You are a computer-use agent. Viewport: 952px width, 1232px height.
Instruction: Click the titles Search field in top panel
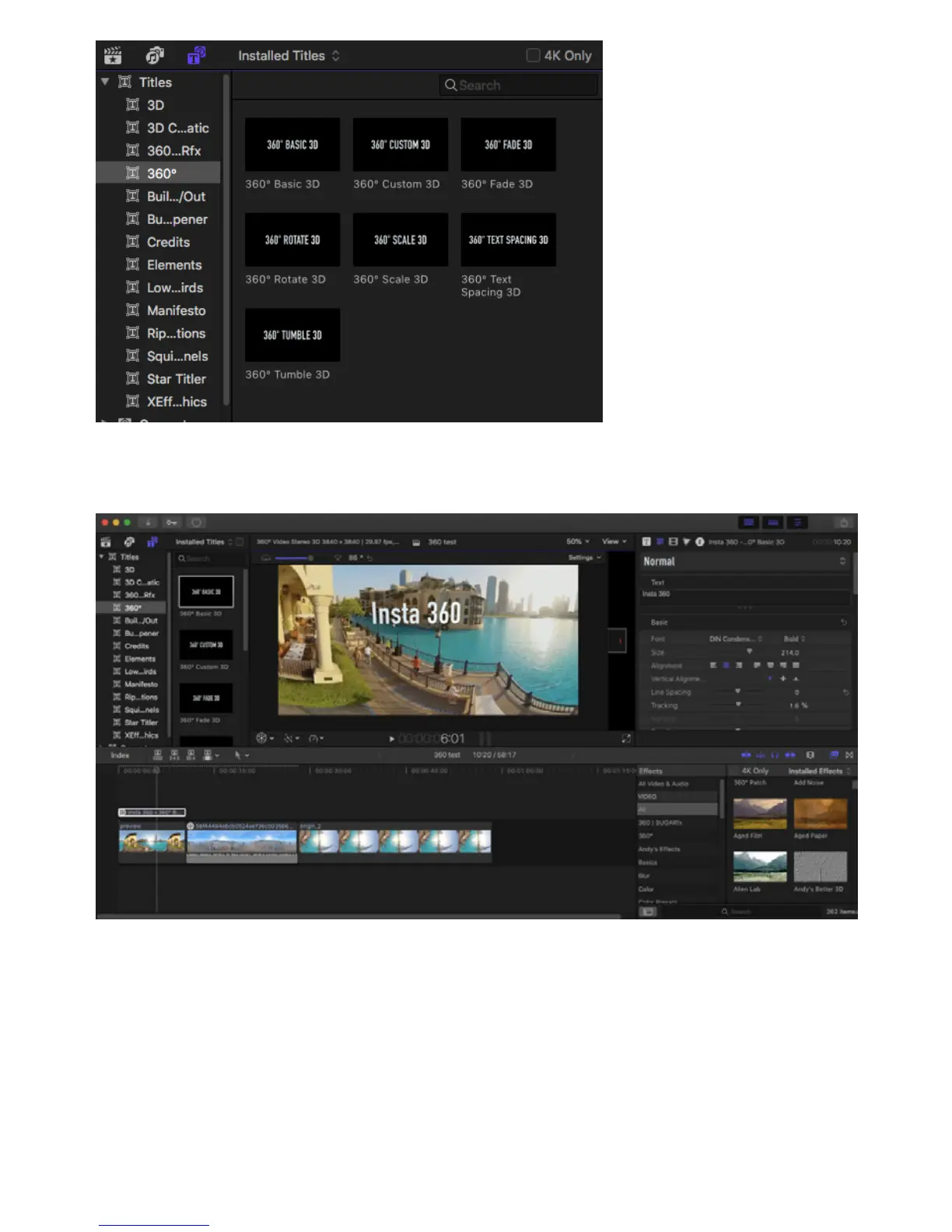click(x=519, y=86)
